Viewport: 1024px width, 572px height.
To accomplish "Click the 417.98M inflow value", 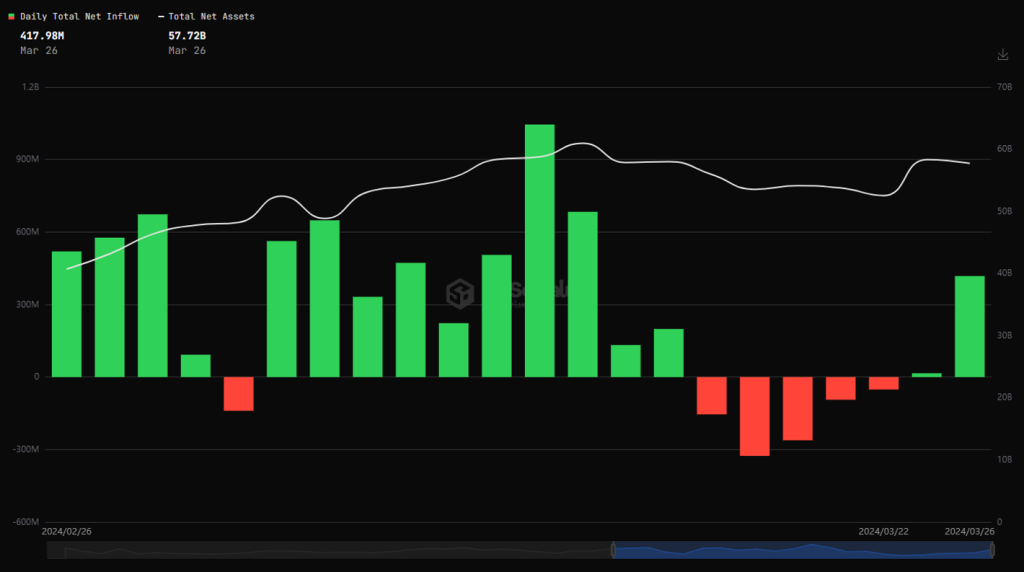I will [x=42, y=36].
